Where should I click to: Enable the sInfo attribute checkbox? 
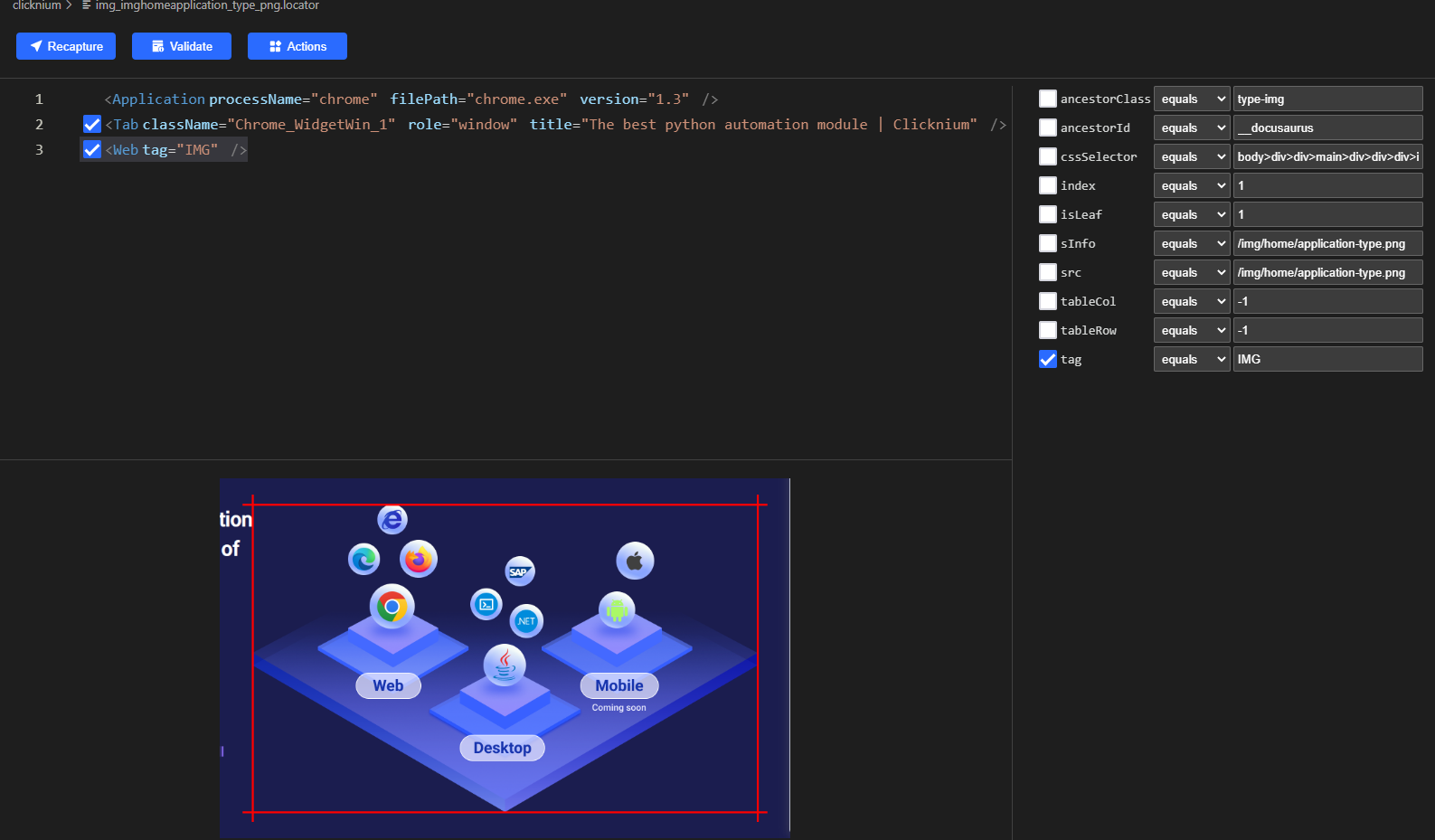click(1048, 243)
